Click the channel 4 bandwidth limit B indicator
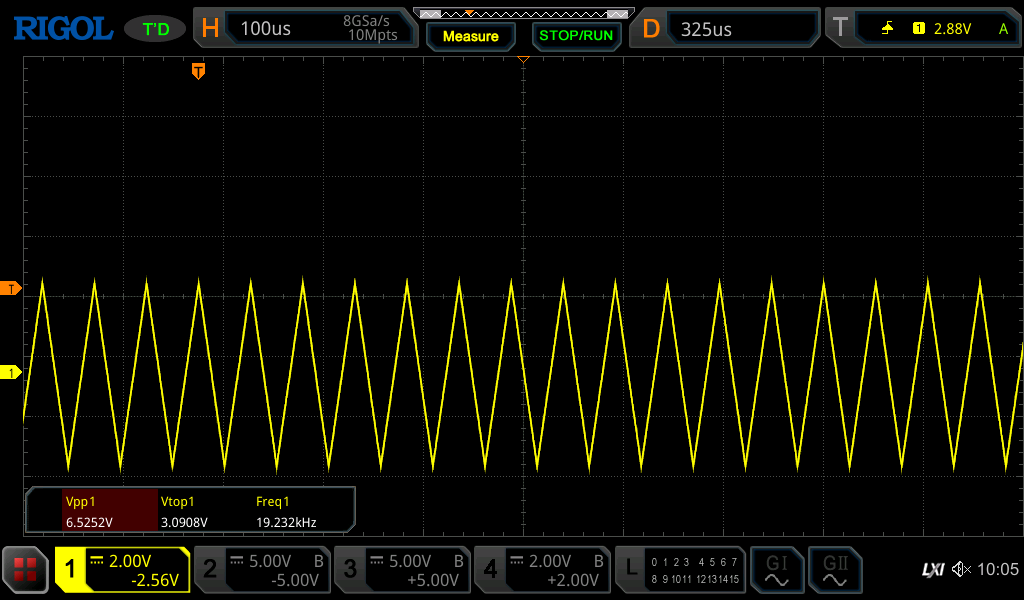 tap(598, 561)
